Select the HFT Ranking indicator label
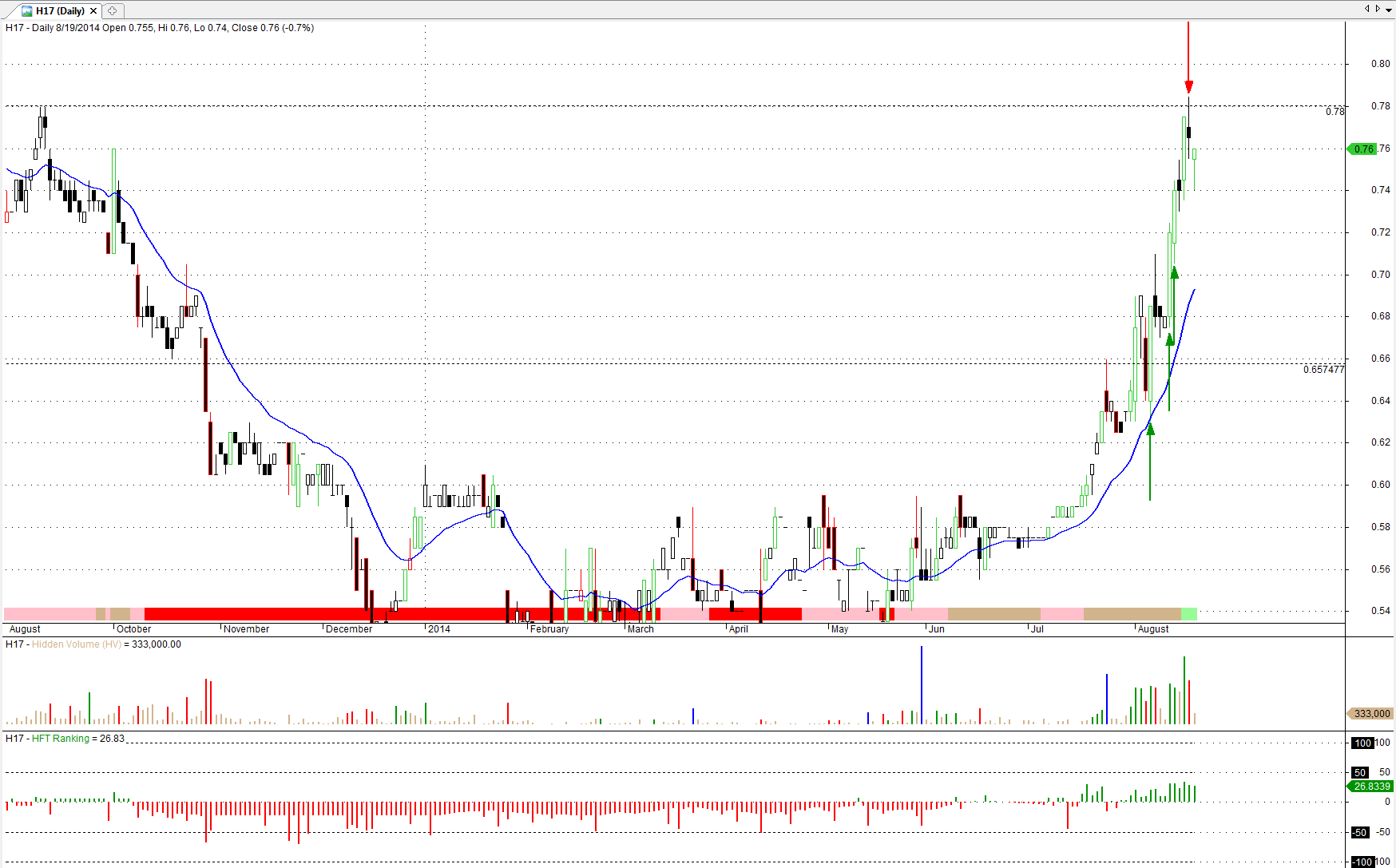The height and width of the screenshot is (868, 1396). 61,739
